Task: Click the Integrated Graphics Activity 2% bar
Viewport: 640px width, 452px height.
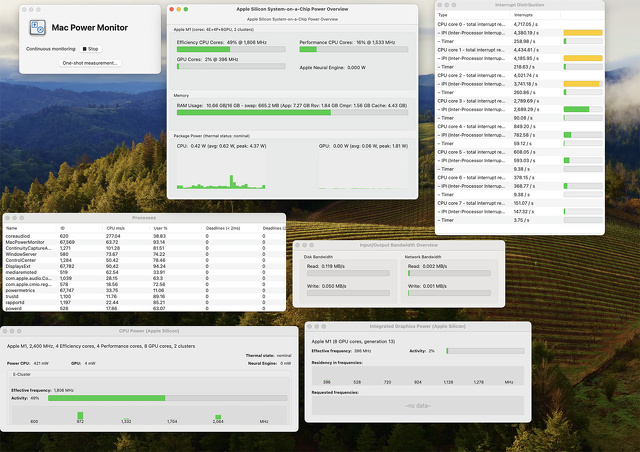Action: click(485, 351)
